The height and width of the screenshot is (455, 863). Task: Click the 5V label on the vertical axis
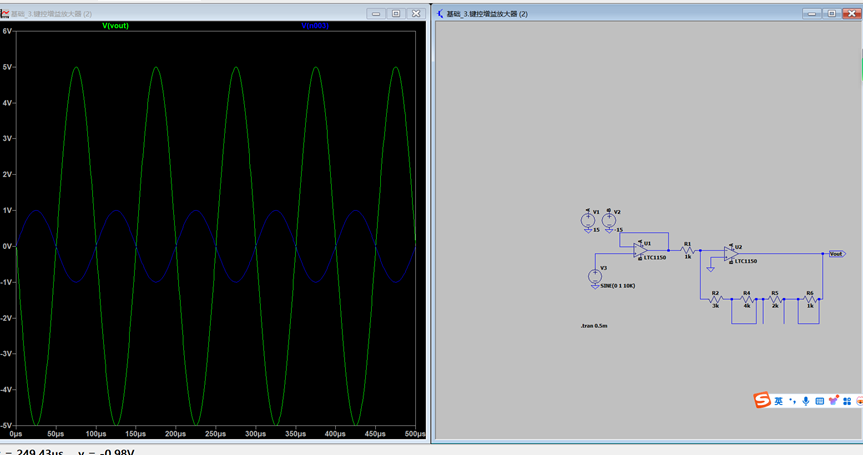pyautogui.click(x=7, y=67)
